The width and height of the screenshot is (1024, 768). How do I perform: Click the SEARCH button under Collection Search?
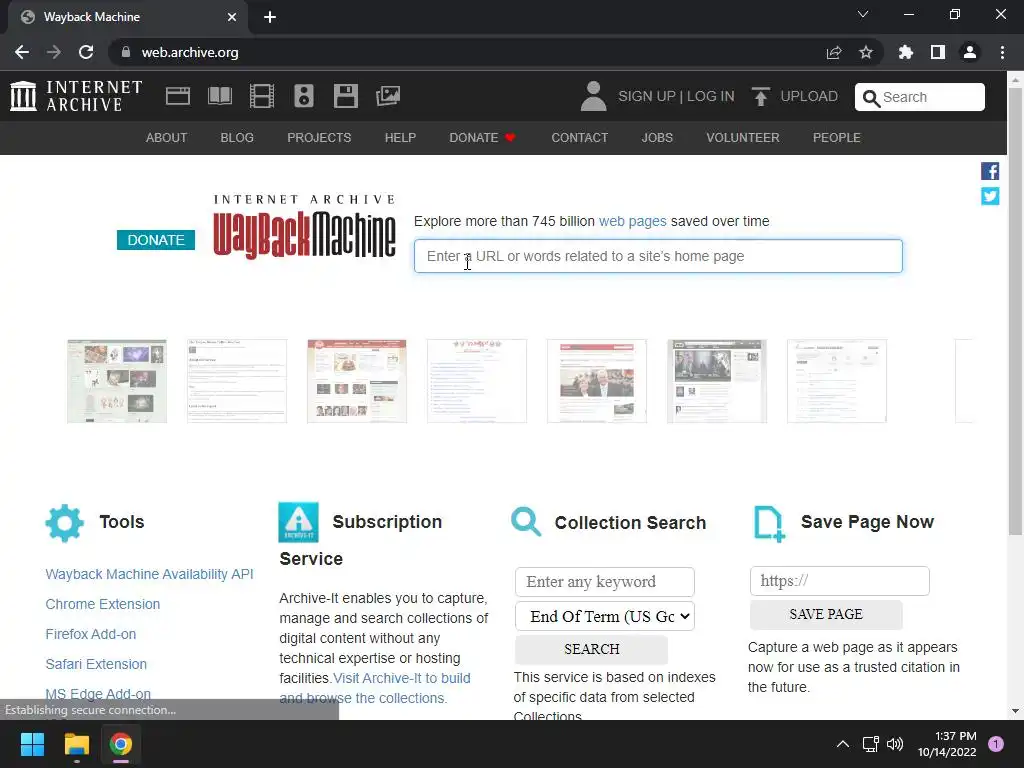pos(592,649)
